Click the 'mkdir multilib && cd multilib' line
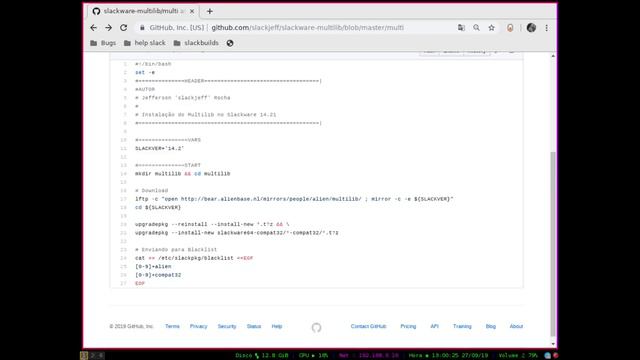 coord(182,174)
